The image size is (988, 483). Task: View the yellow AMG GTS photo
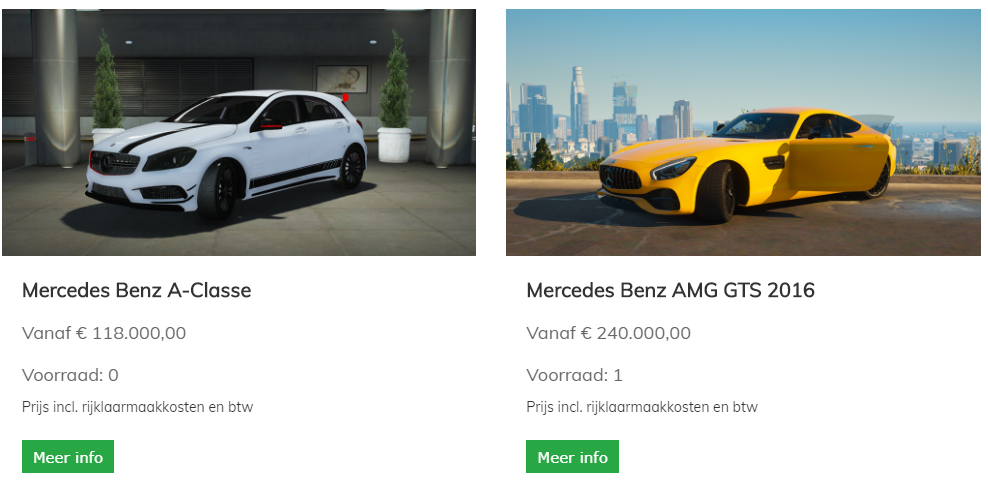click(743, 132)
